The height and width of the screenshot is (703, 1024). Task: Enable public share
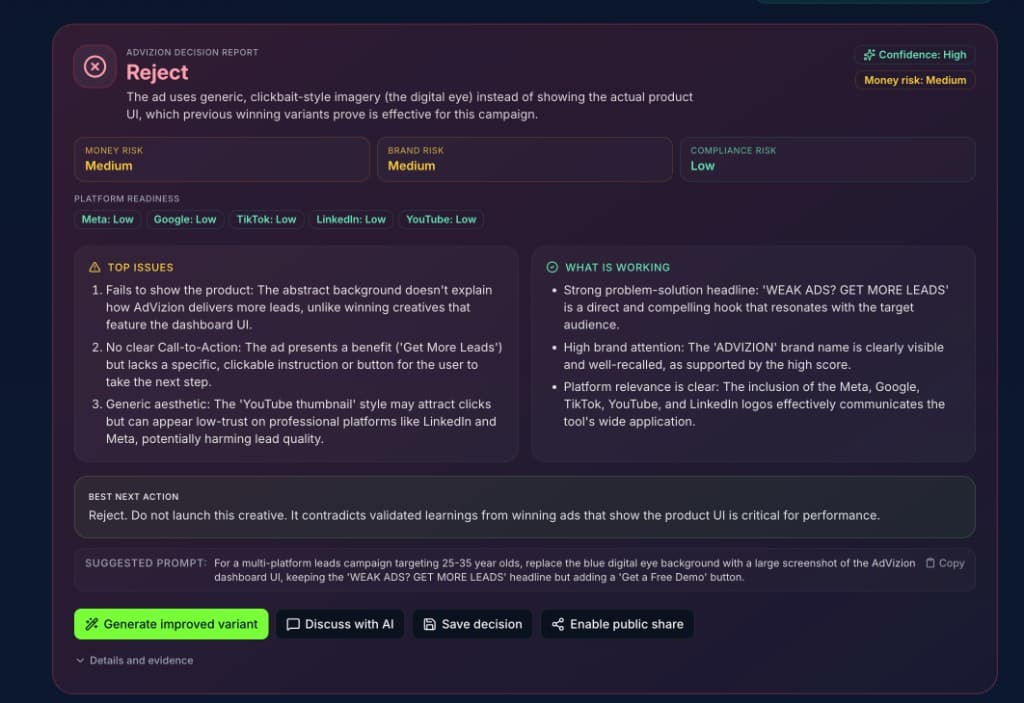pyautogui.click(x=617, y=624)
